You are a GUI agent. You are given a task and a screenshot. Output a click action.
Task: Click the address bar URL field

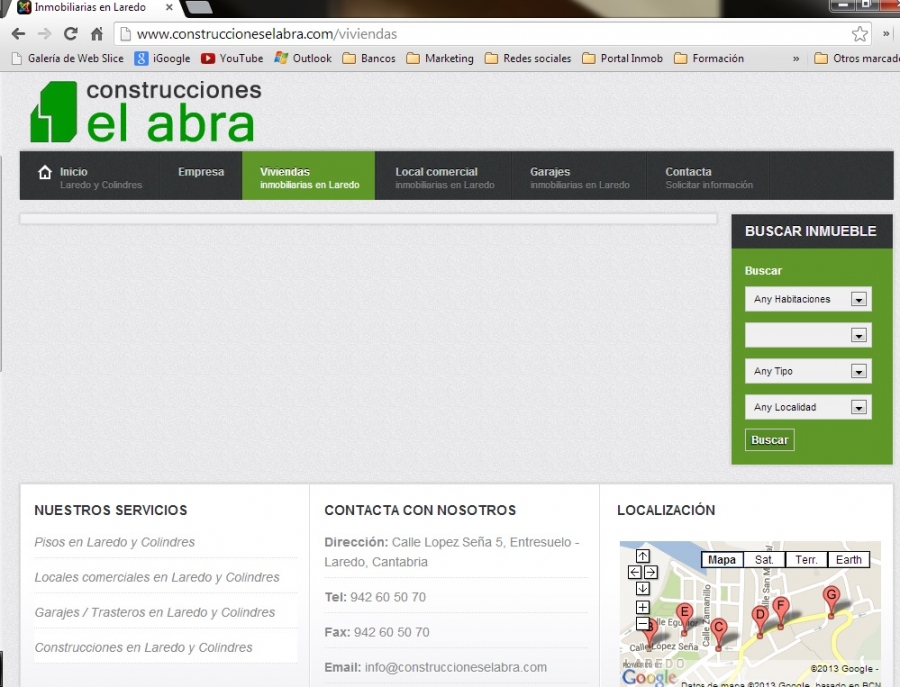click(492, 34)
